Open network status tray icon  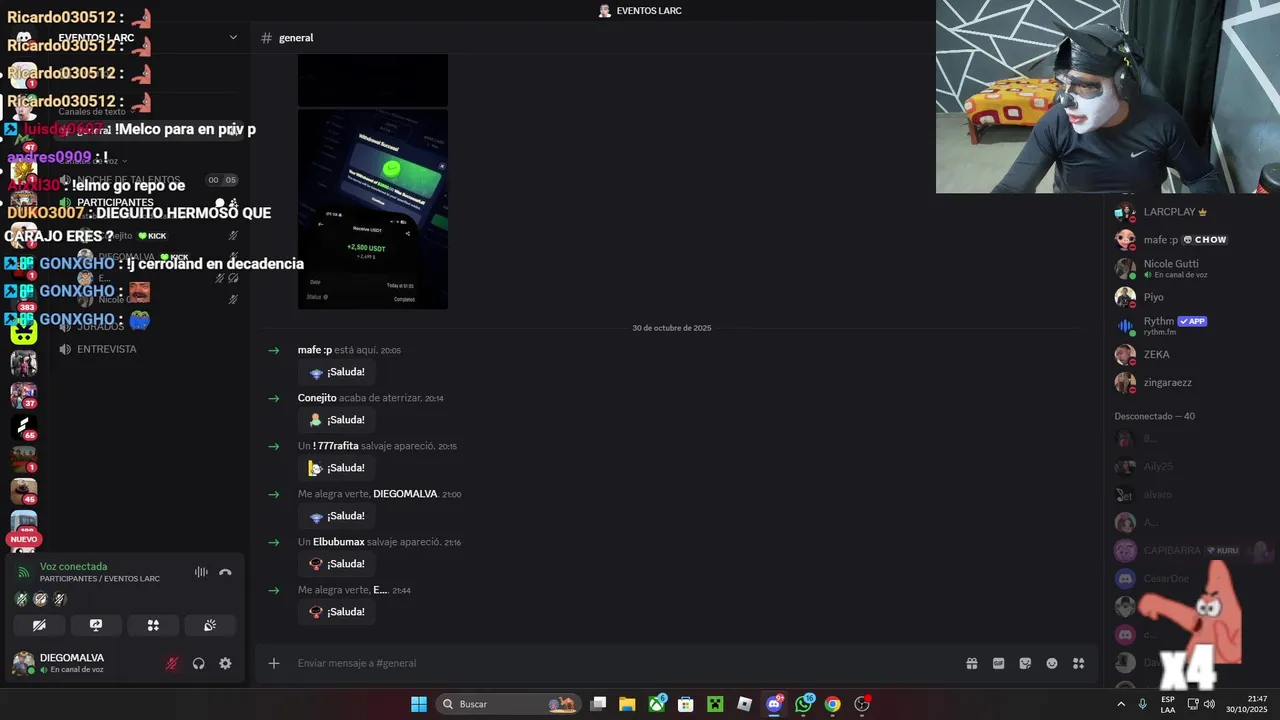(x=1192, y=704)
